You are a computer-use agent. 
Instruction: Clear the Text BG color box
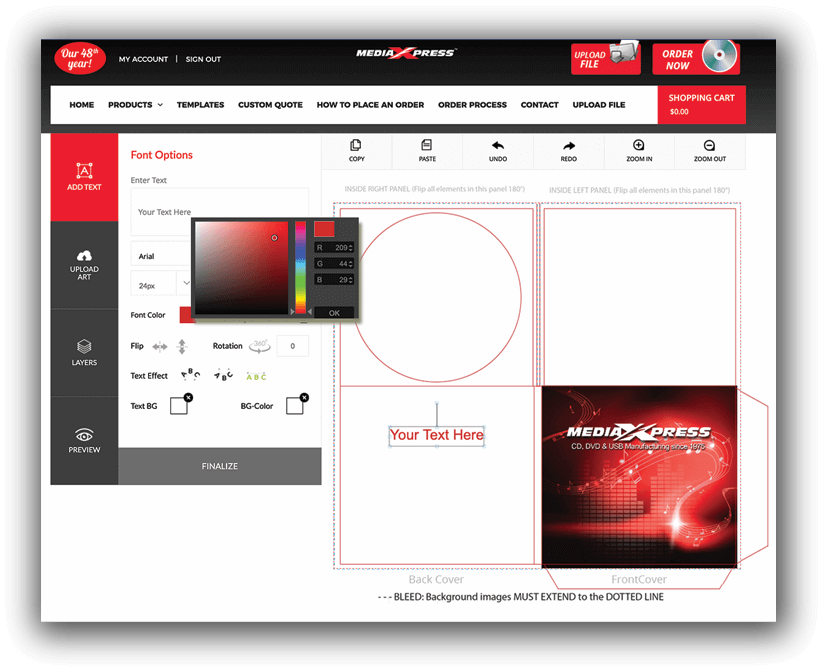click(x=188, y=398)
